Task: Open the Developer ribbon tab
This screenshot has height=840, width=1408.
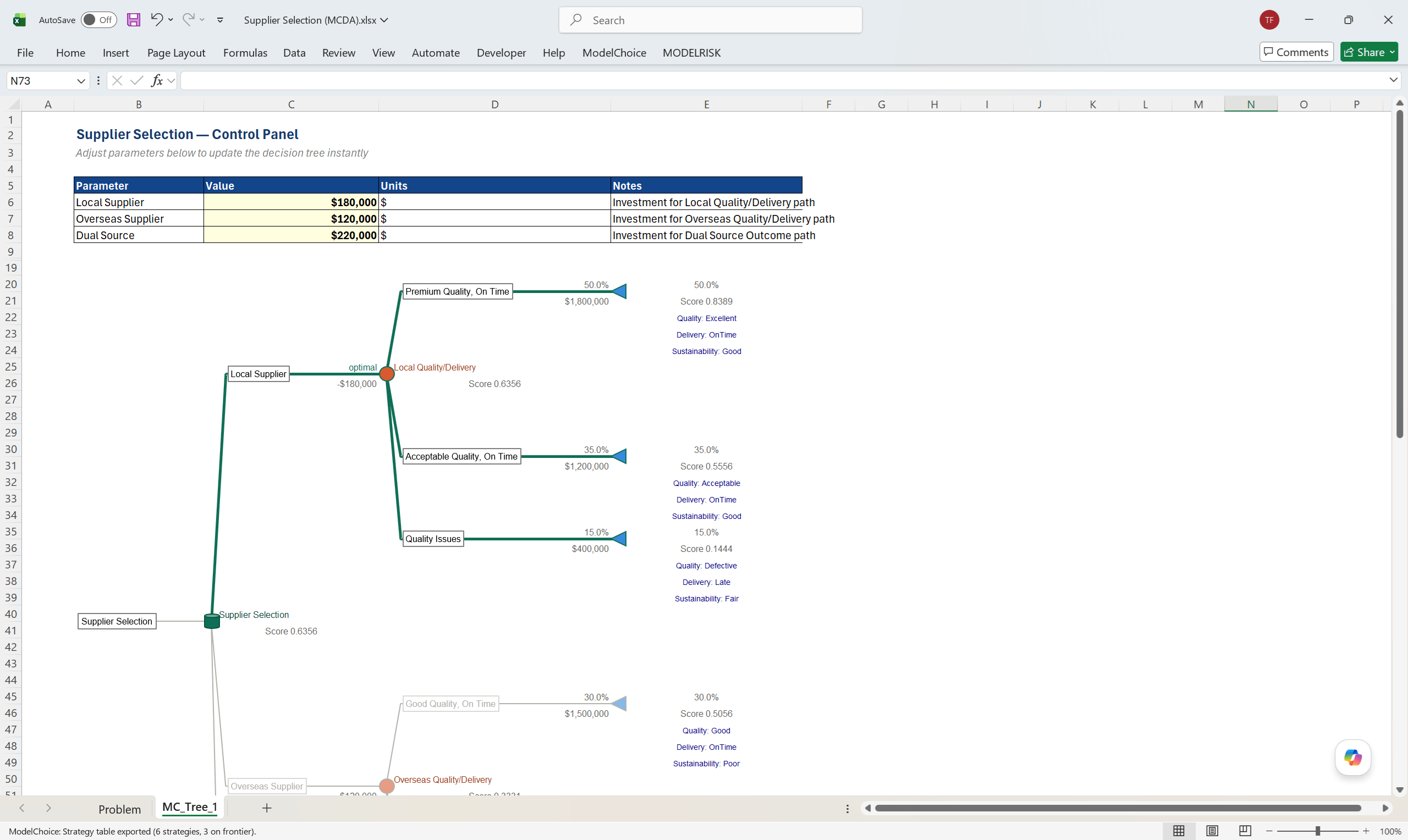Action: [x=501, y=53]
